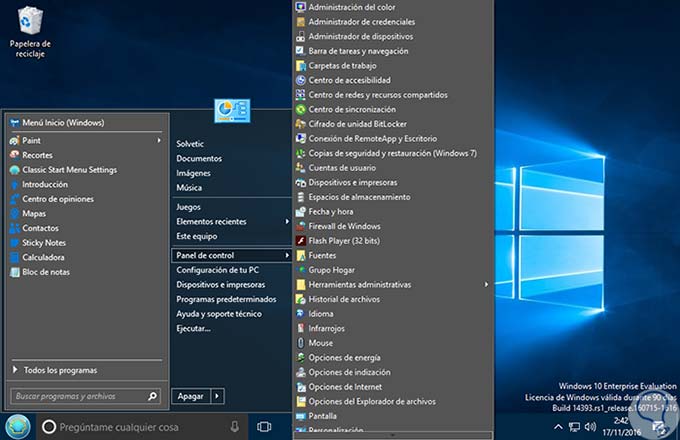Open Task View from the taskbar

[264, 427]
